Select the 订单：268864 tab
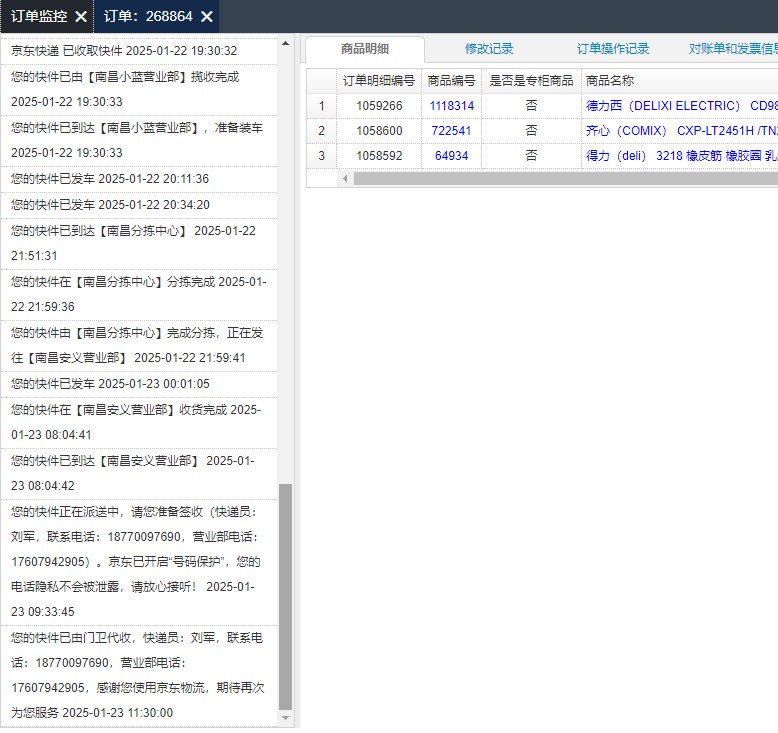Image resolution: width=778 pixels, height=733 pixels. click(148, 16)
